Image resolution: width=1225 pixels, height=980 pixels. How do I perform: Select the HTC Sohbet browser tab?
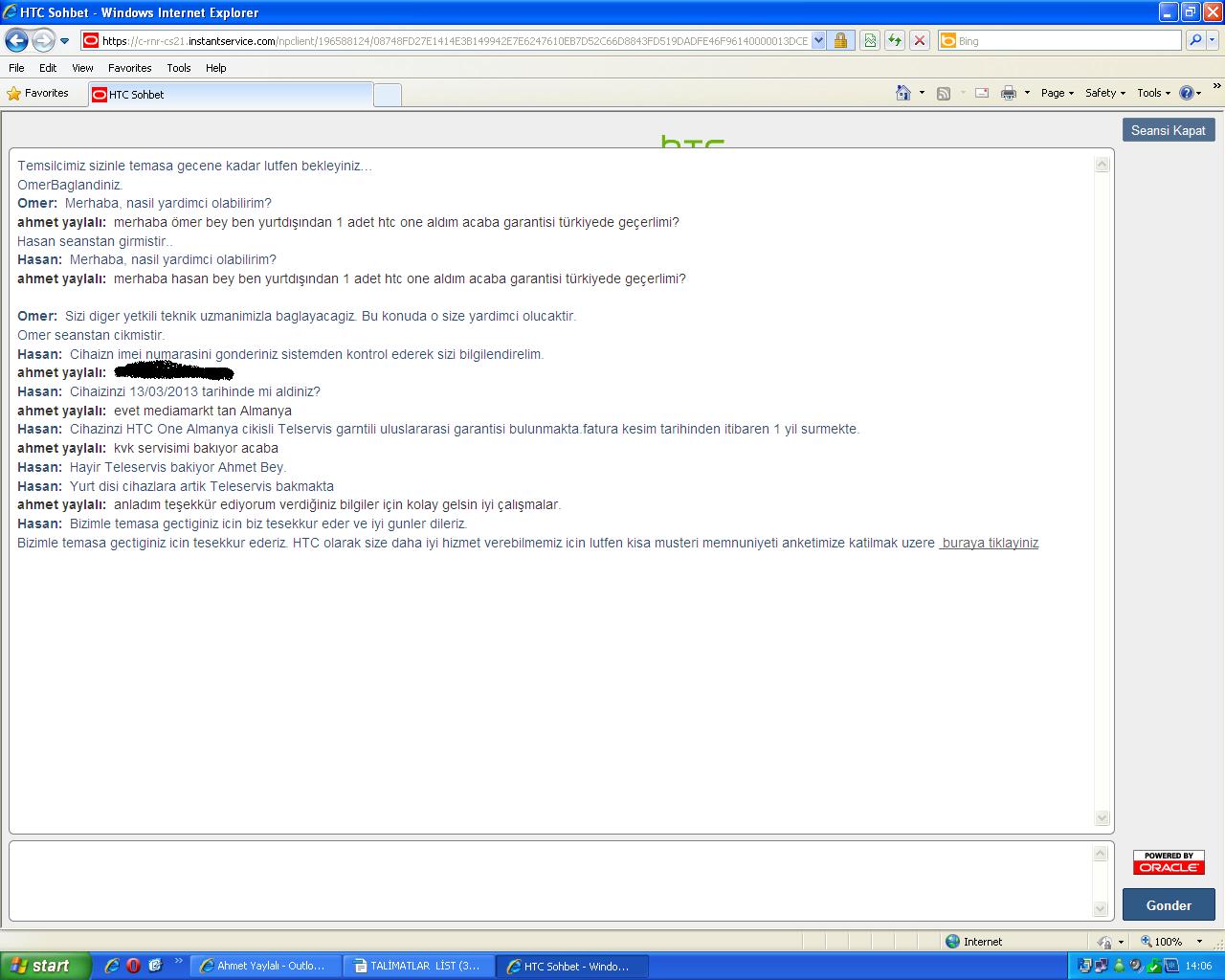coord(230,95)
